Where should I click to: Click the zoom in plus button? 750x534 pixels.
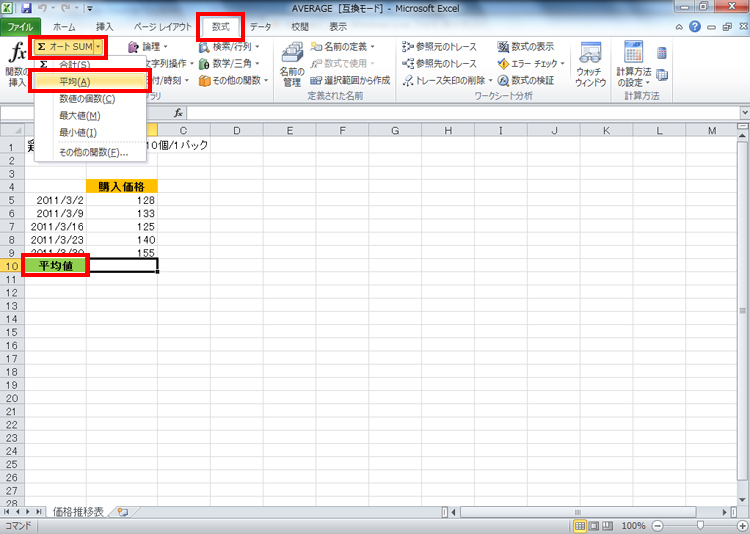(743, 526)
